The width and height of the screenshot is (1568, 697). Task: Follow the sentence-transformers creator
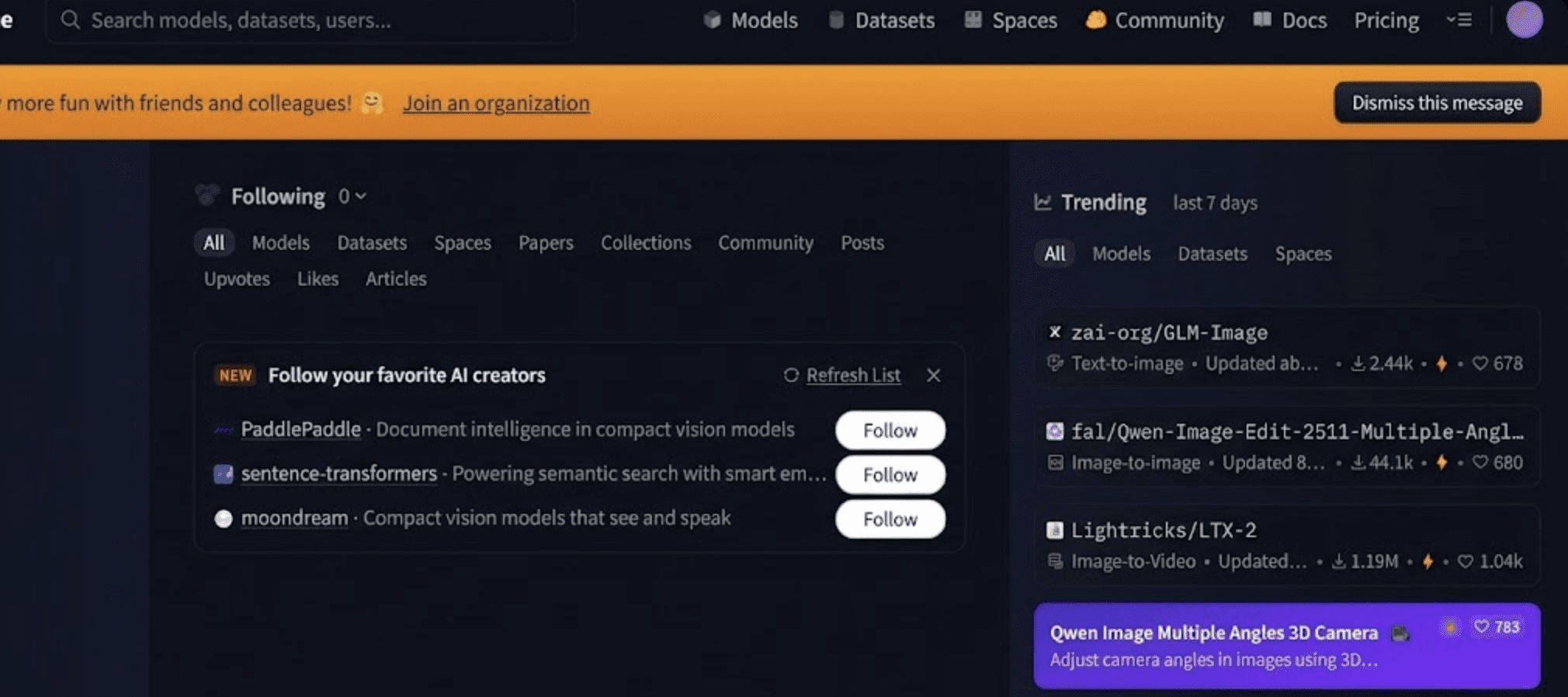(890, 475)
